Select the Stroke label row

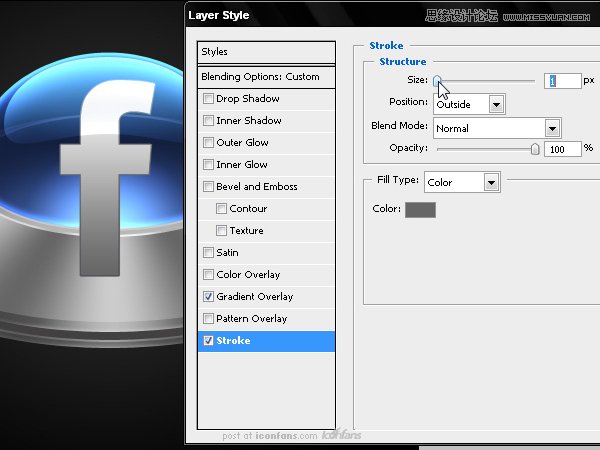click(266, 341)
